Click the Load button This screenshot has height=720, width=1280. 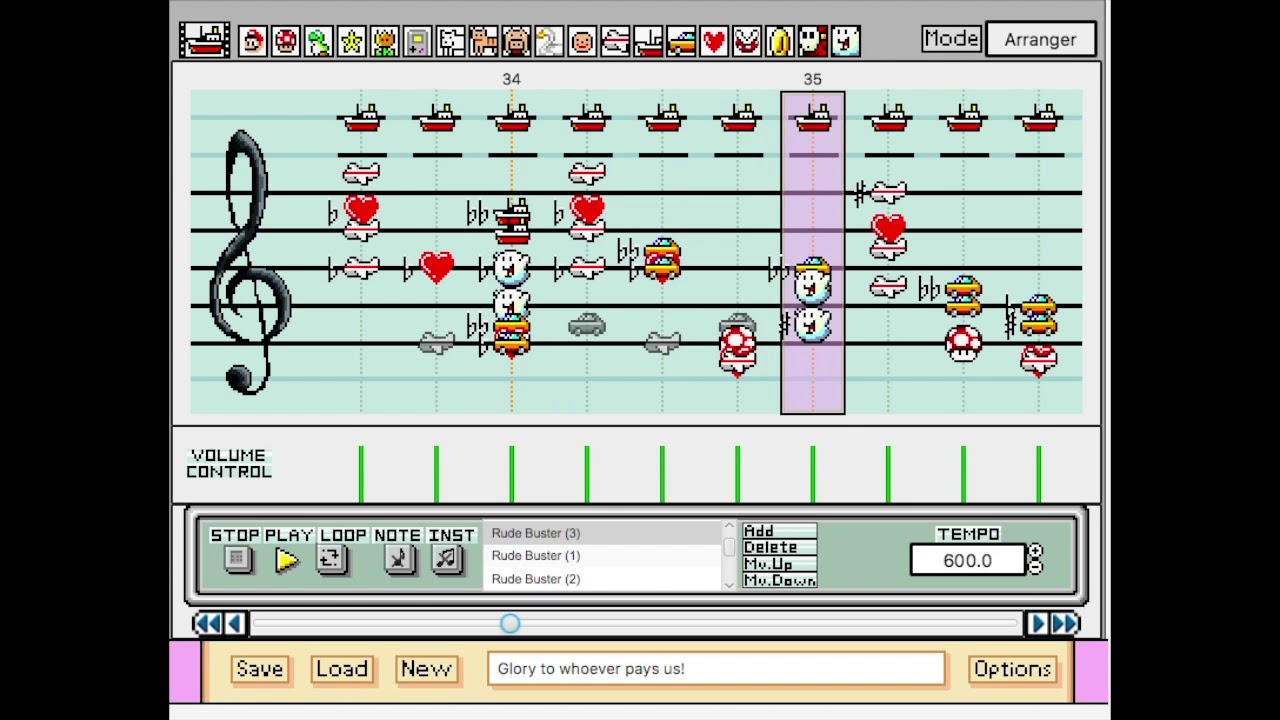tap(342, 669)
